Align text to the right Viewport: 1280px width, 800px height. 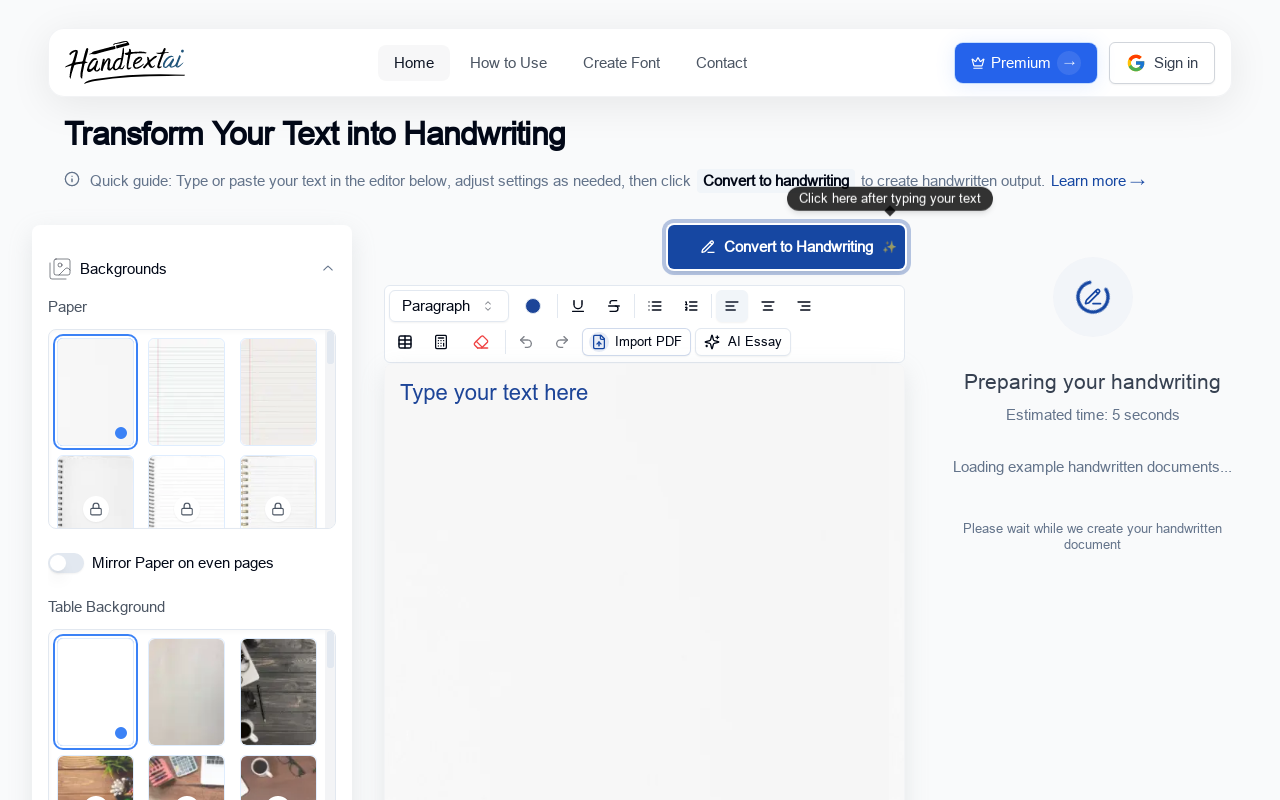click(x=804, y=306)
